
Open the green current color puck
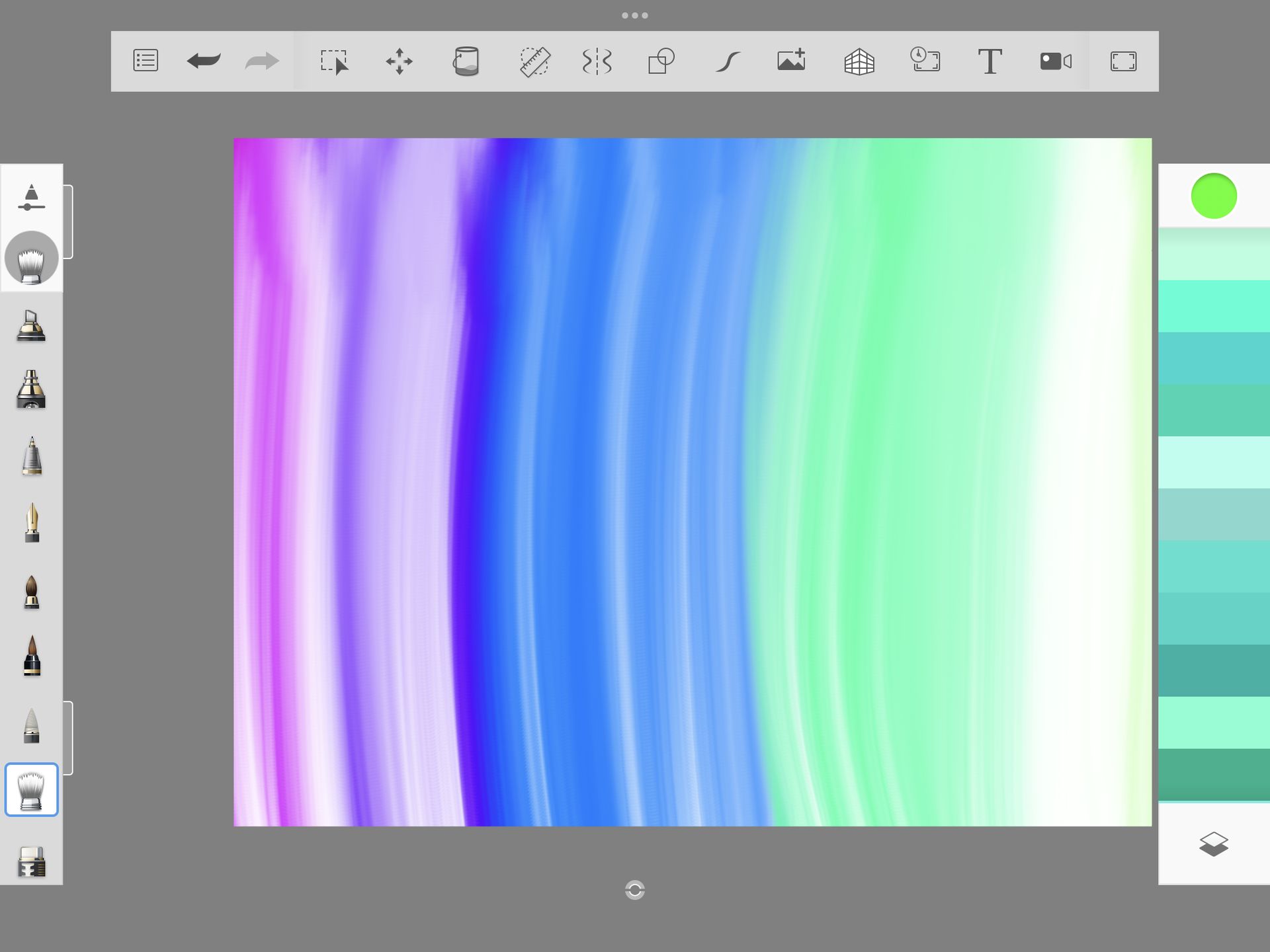[x=1213, y=196]
